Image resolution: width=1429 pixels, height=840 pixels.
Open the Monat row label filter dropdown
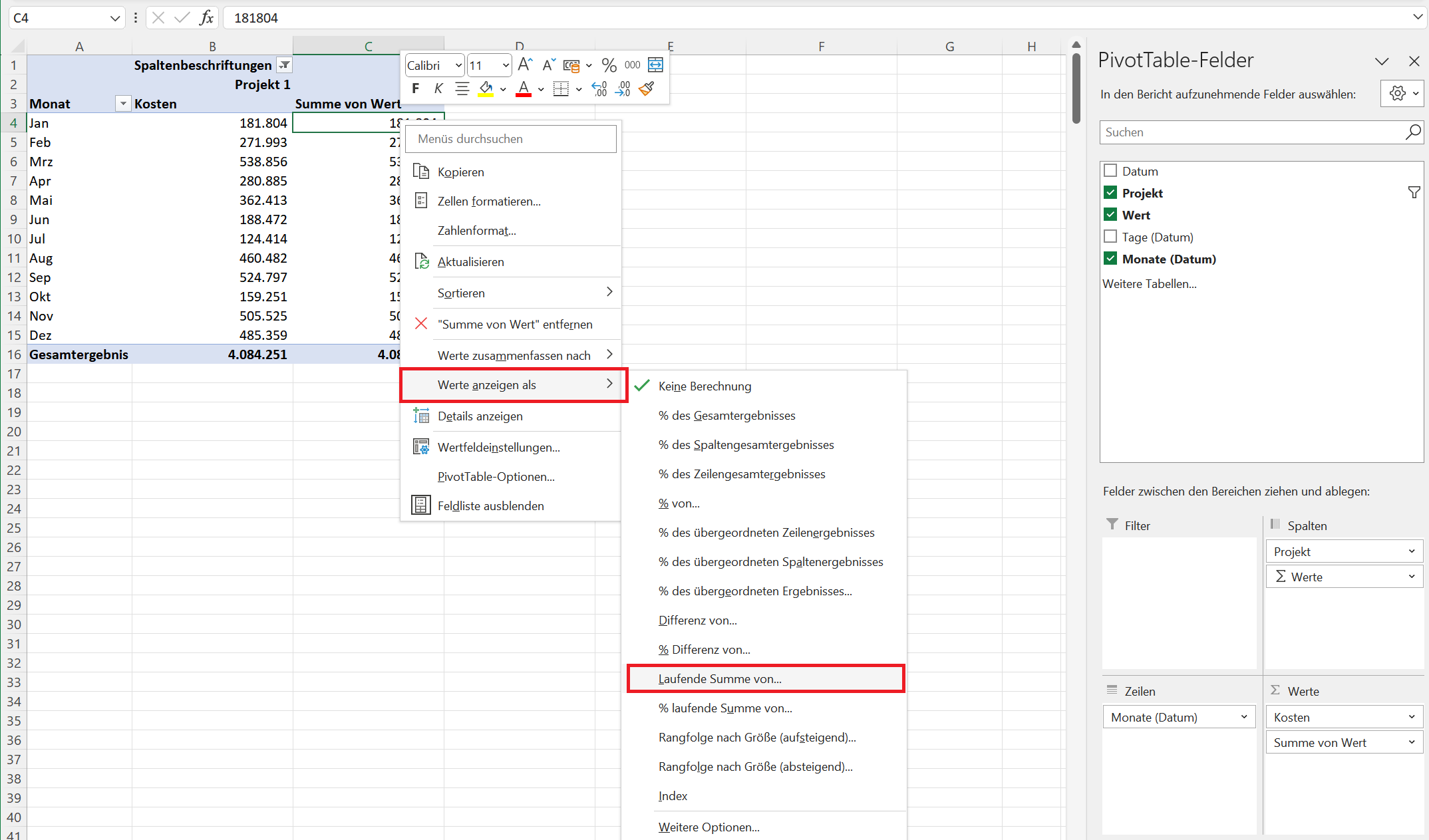coord(123,104)
